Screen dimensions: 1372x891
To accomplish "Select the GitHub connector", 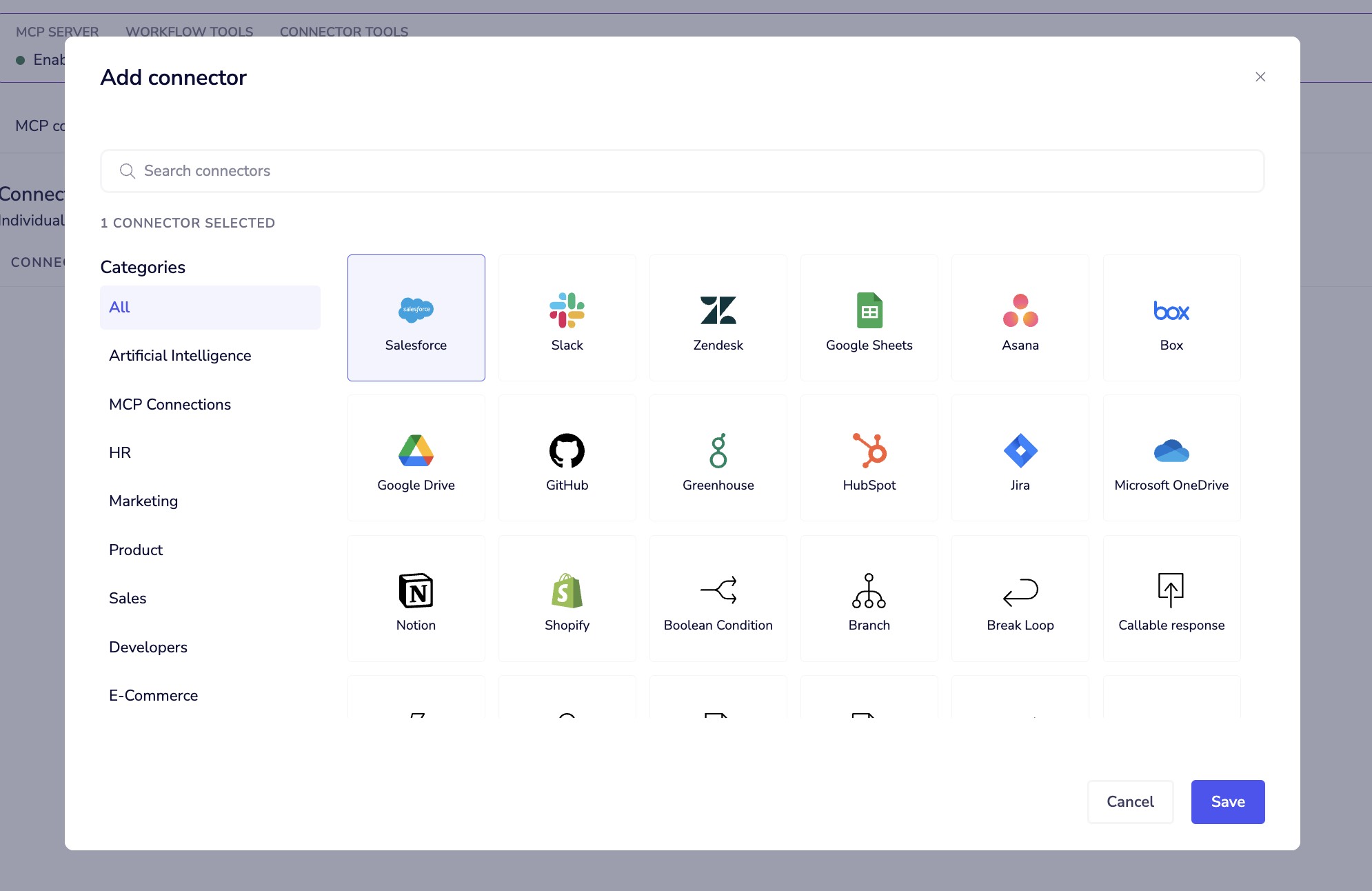I will [x=567, y=457].
